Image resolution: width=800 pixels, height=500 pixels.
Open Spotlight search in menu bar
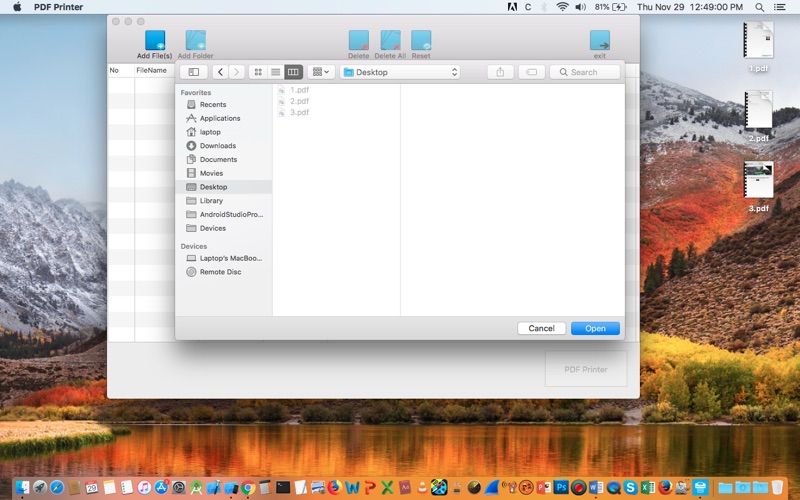pyautogui.click(x=759, y=7)
